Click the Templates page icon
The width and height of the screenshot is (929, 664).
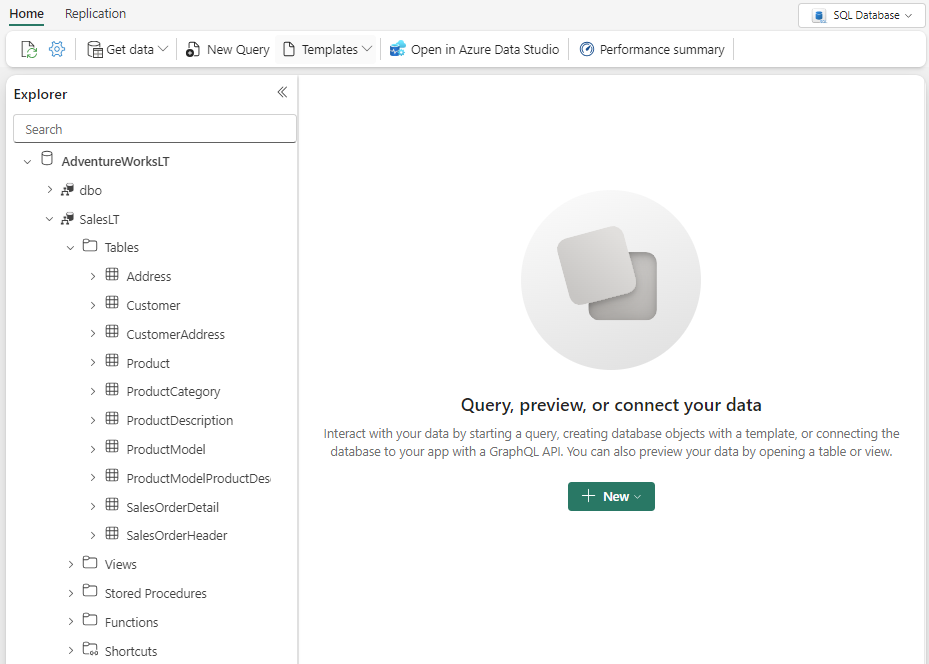pos(289,49)
